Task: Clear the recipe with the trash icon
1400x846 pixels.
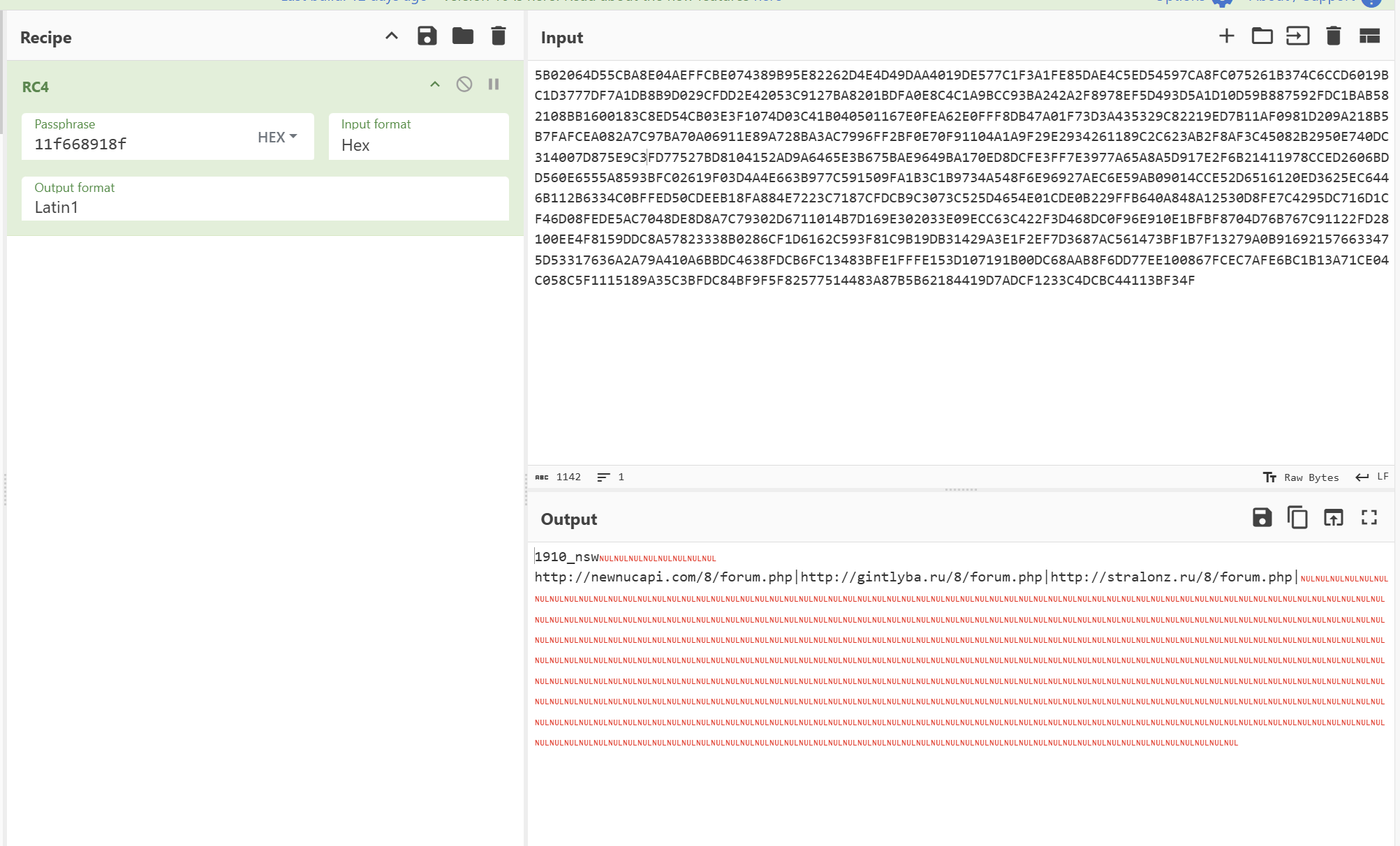Action: pos(498,36)
